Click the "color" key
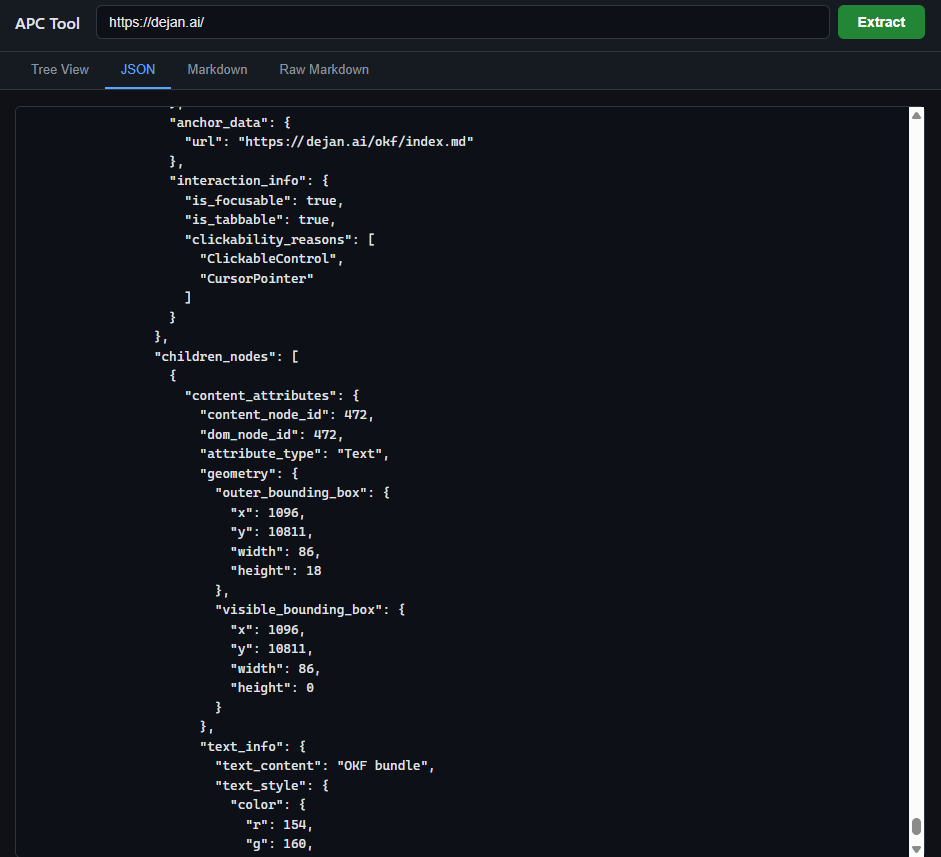941x857 pixels. click(256, 805)
